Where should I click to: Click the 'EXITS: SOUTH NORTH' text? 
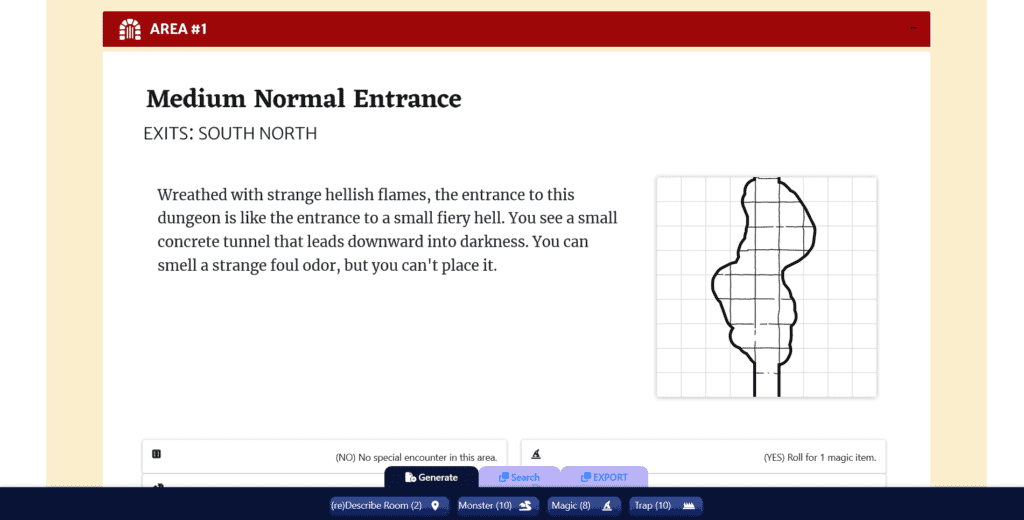231,133
